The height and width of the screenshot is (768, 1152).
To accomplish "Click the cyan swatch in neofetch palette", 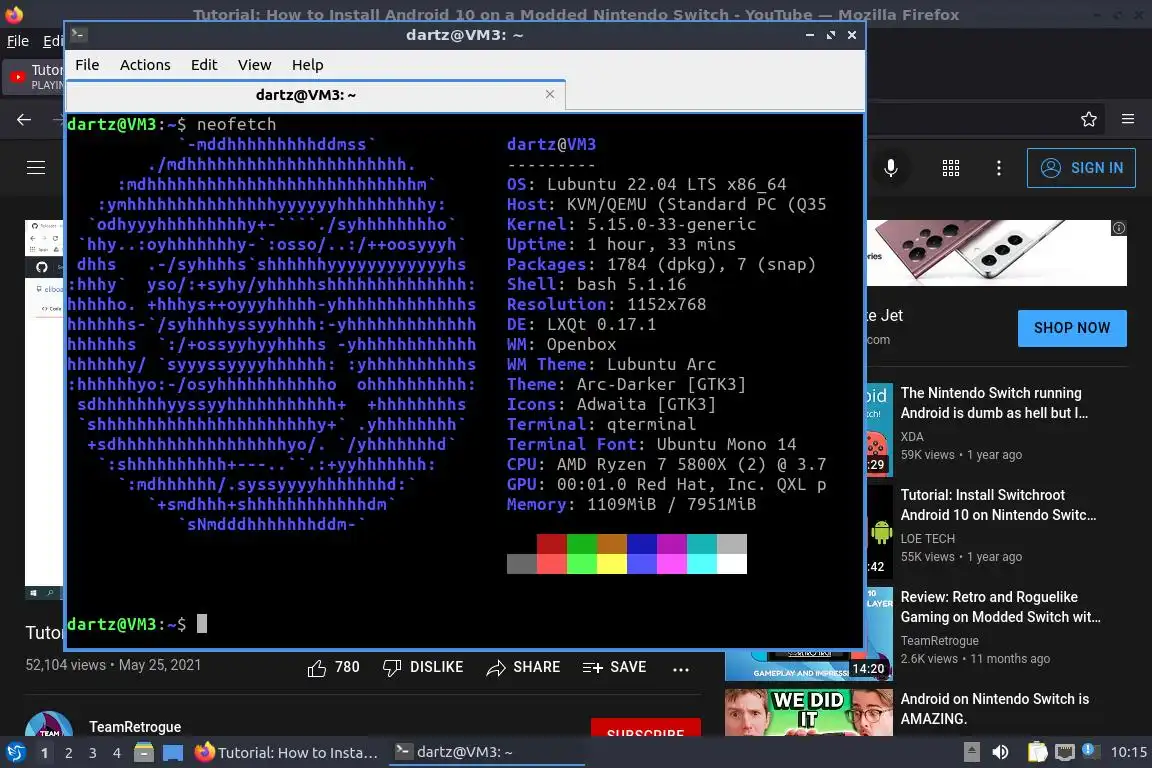I will 701,544.
